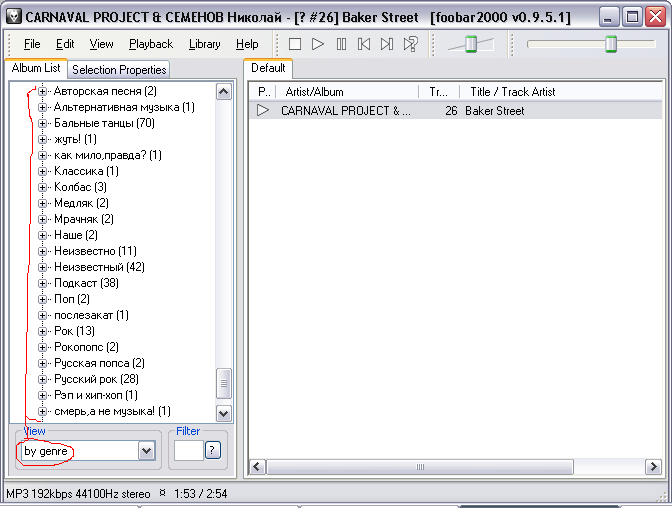672x508 pixels.
Task: Select the Default playlist tab
Action: [x=268, y=68]
